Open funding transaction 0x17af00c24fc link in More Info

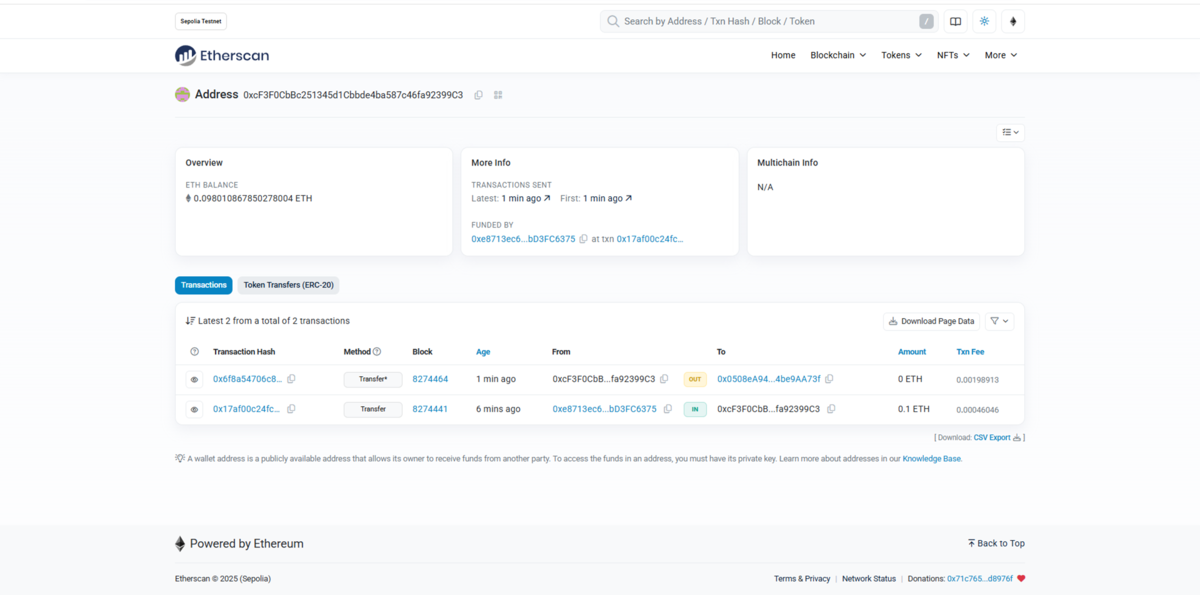point(650,239)
